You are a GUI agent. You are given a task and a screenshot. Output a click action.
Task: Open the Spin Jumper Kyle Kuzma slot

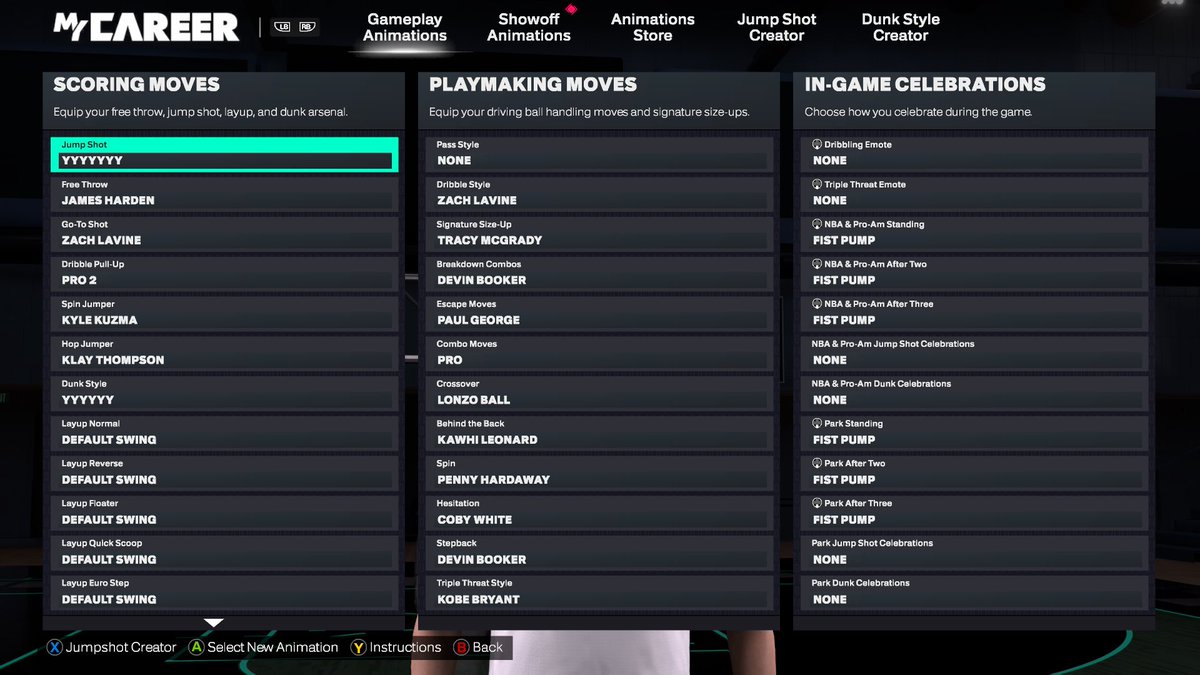[x=224, y=314]
